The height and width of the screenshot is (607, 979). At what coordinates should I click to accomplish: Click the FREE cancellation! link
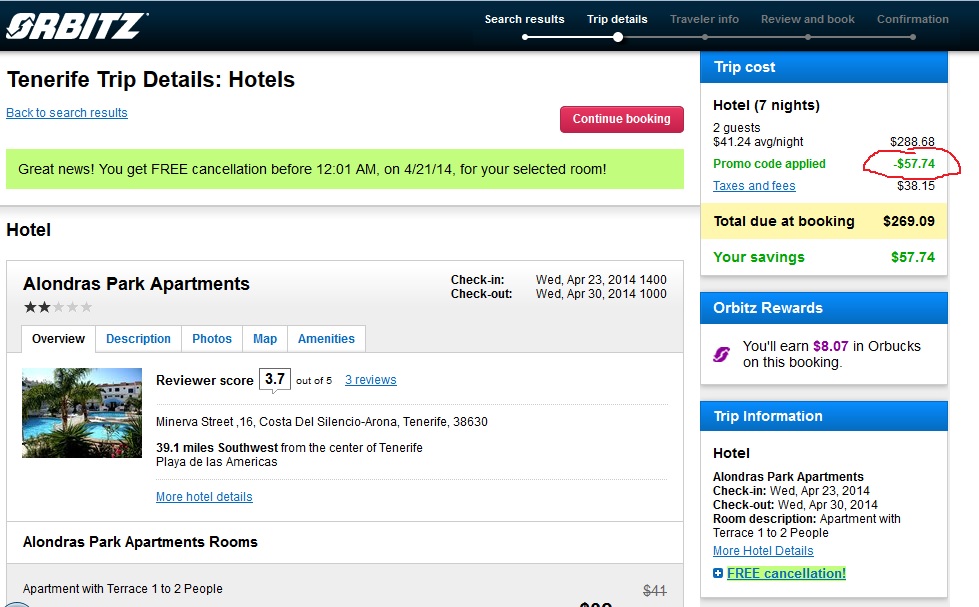pos(787,573)
